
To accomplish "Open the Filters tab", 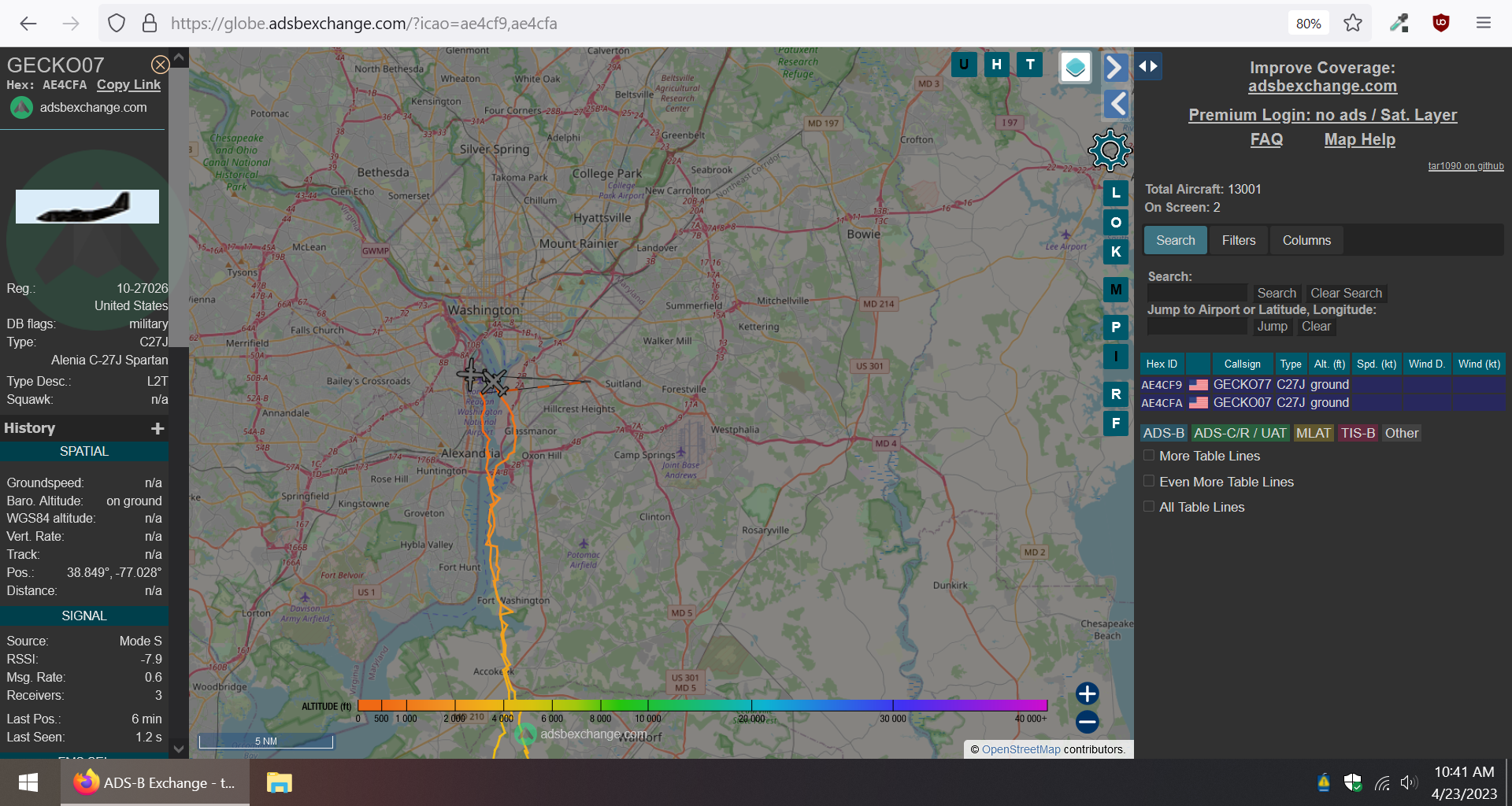I will click(1239, 240).
